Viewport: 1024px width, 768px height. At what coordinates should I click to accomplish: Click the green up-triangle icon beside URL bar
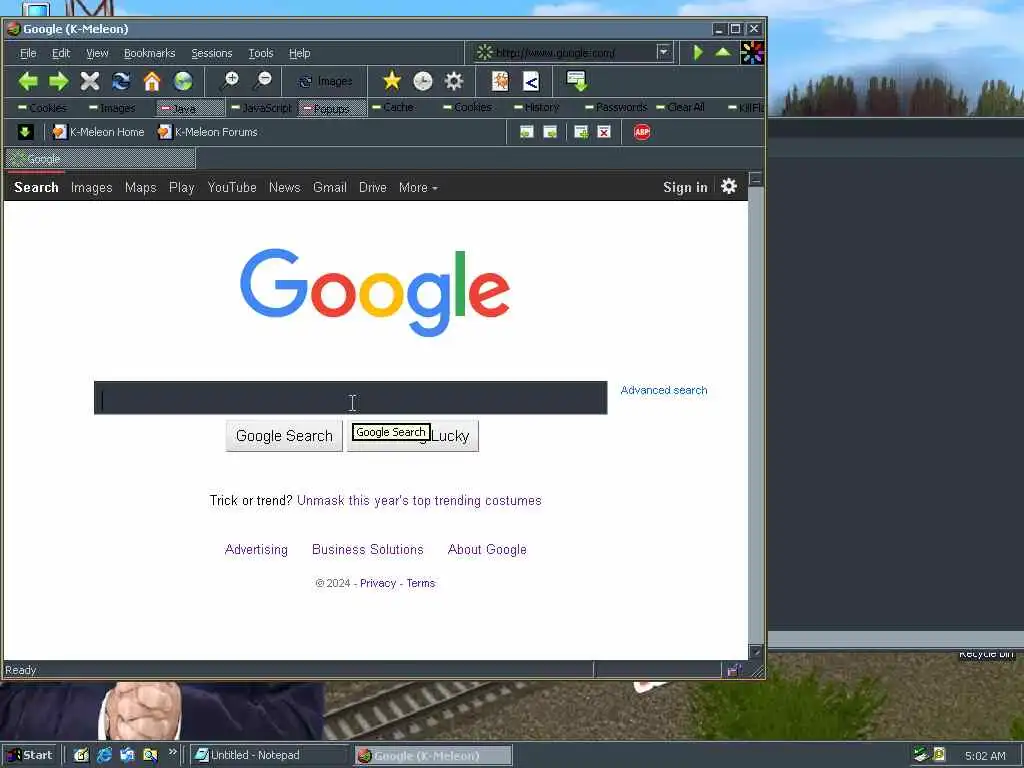pyautogui.click(x=723, y=52)
